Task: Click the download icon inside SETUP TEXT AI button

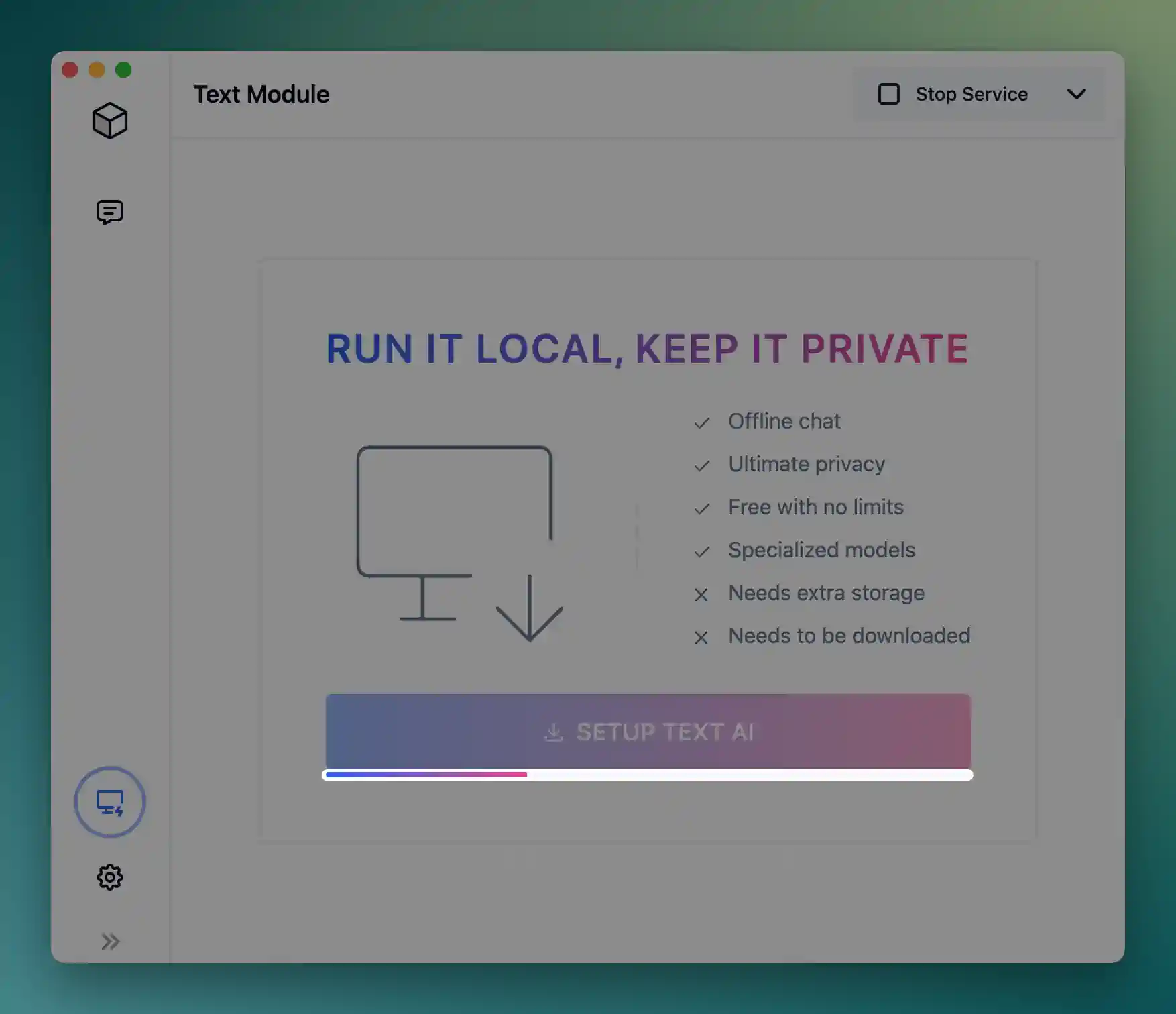Action: [x=554, y=732]
